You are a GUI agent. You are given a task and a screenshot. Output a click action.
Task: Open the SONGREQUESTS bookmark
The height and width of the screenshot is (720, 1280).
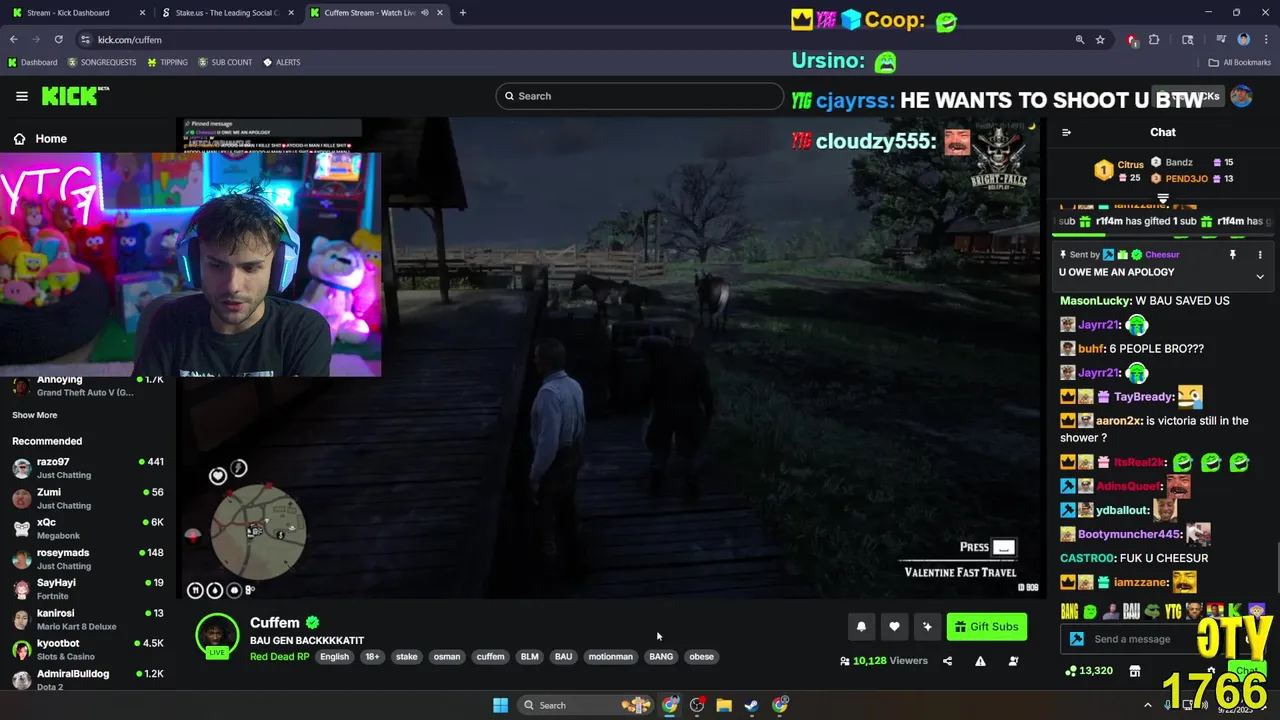102,62
